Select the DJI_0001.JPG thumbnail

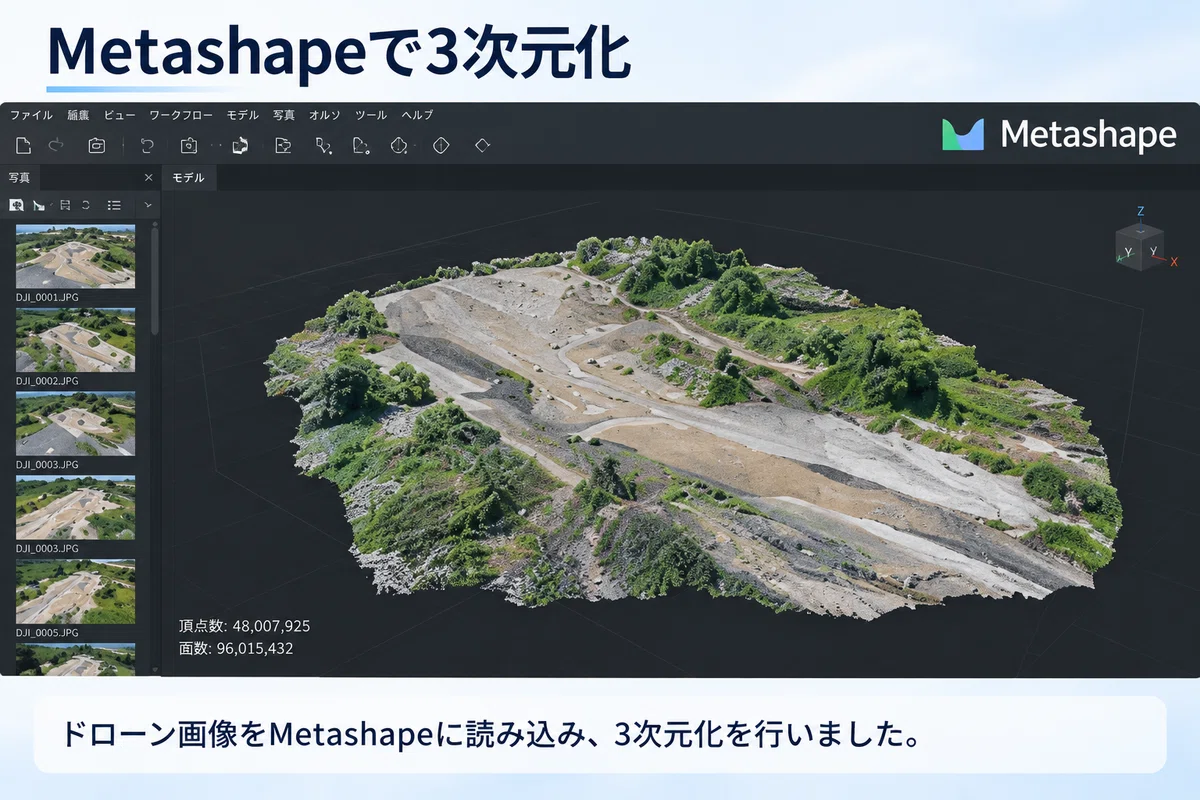tap(75, 256)
